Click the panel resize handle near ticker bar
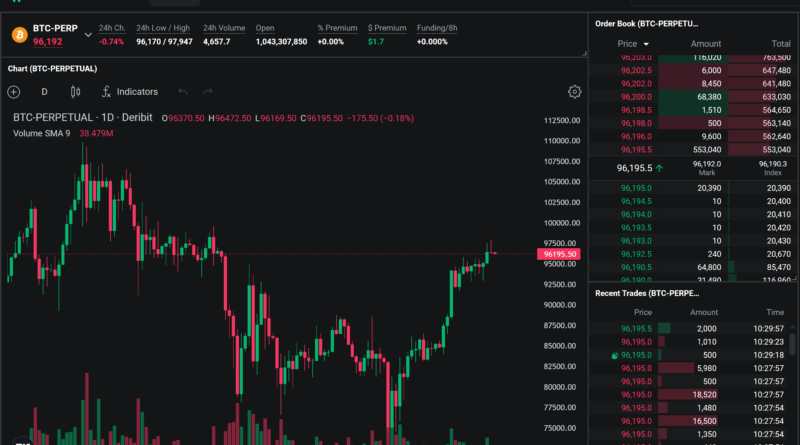Screen dimensions: 800x445 click(584, 53)
